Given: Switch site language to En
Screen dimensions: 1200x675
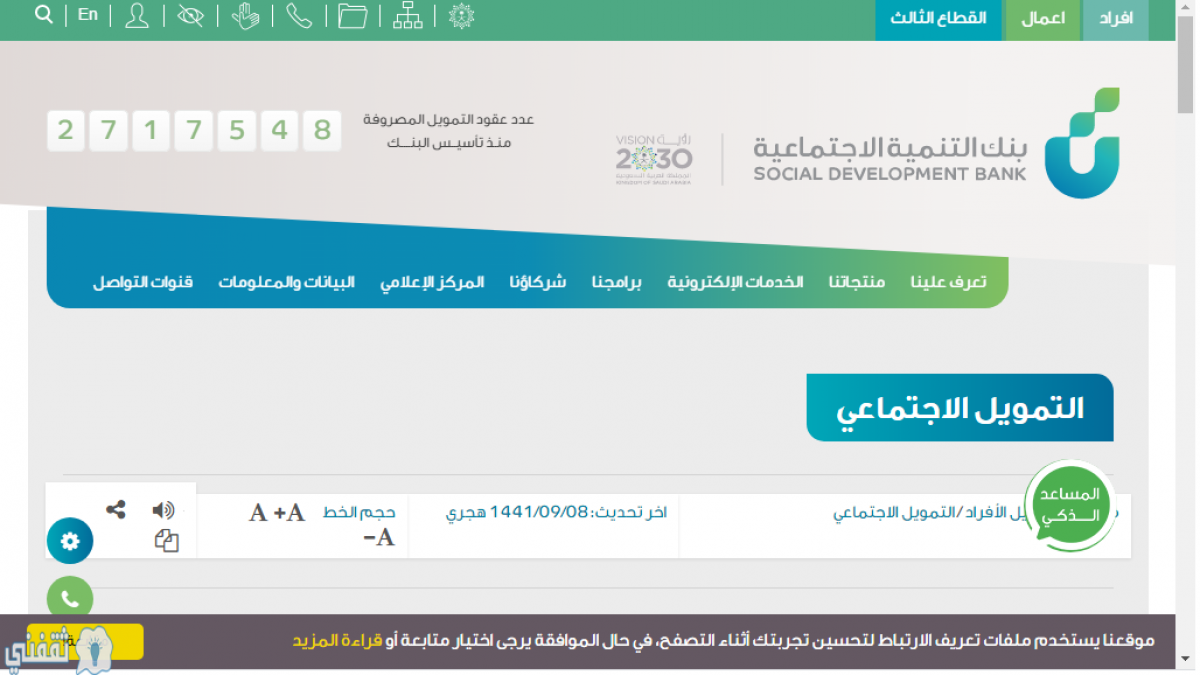Looking at the screenshot, I should [88, 15].
